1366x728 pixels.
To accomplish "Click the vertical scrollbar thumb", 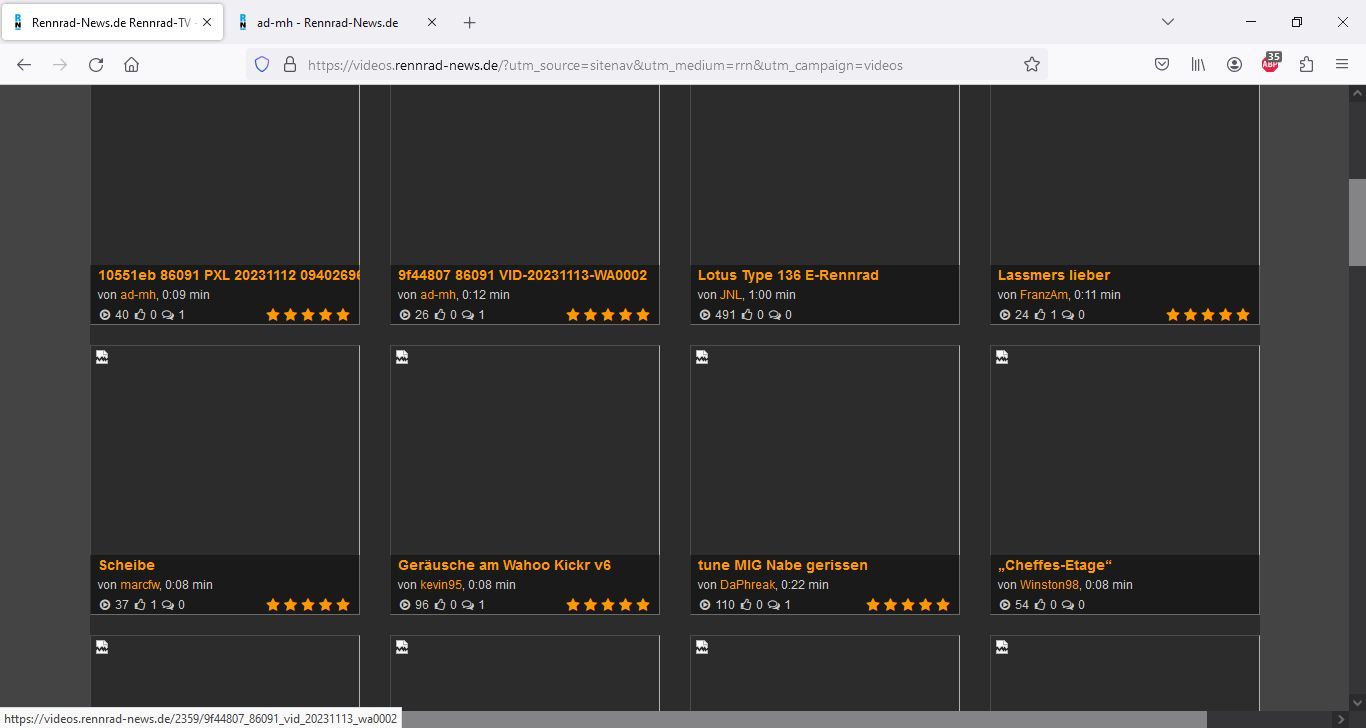I will coord(1357,222).
